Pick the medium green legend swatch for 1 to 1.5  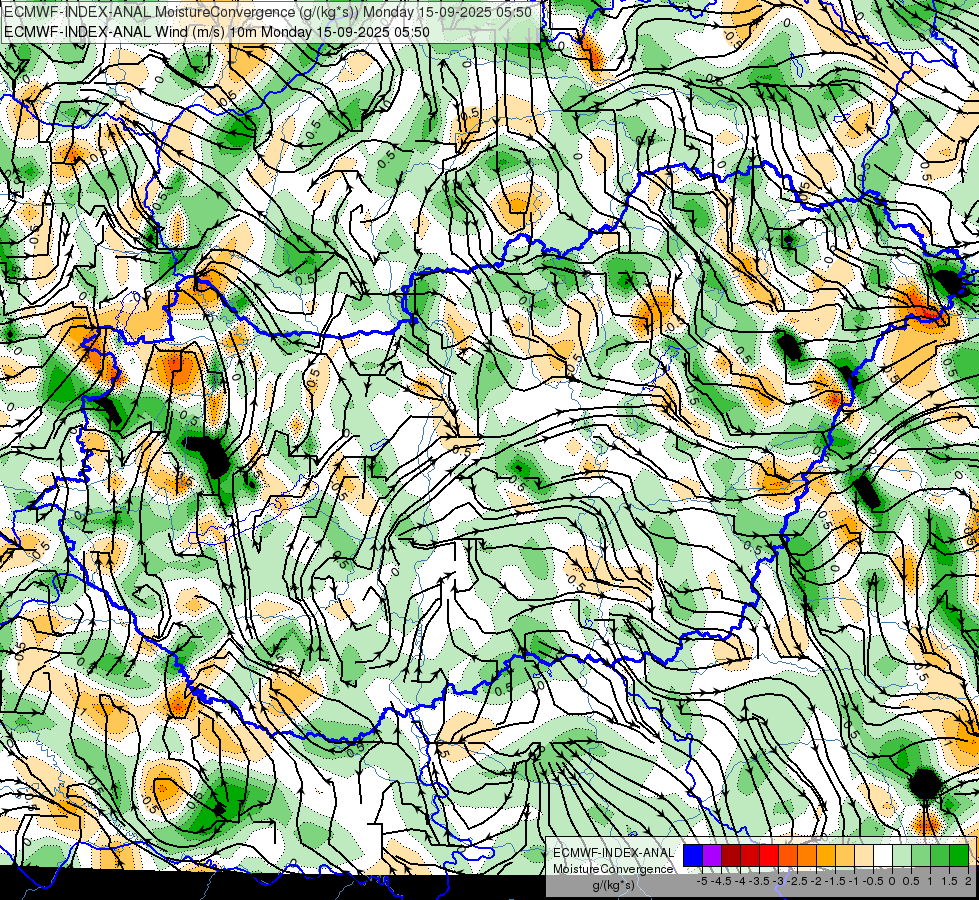[x=940, y=856]
